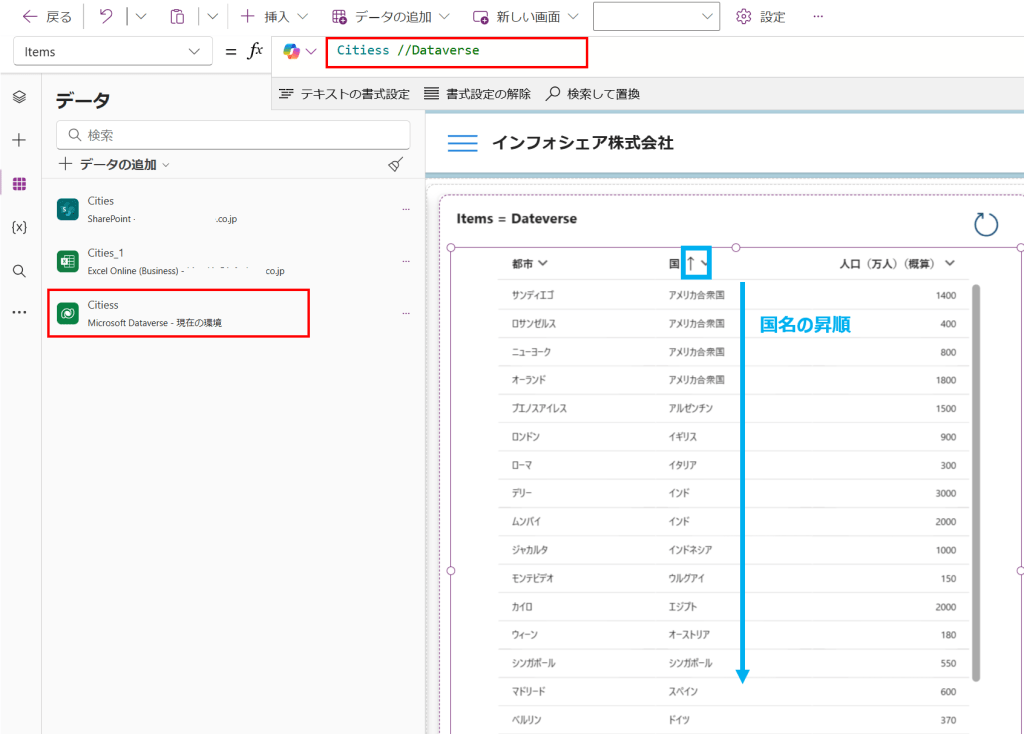Viewport: 1024px width, 734px height.
Task: Click the 戻る back button
Action: coord(47,17)
